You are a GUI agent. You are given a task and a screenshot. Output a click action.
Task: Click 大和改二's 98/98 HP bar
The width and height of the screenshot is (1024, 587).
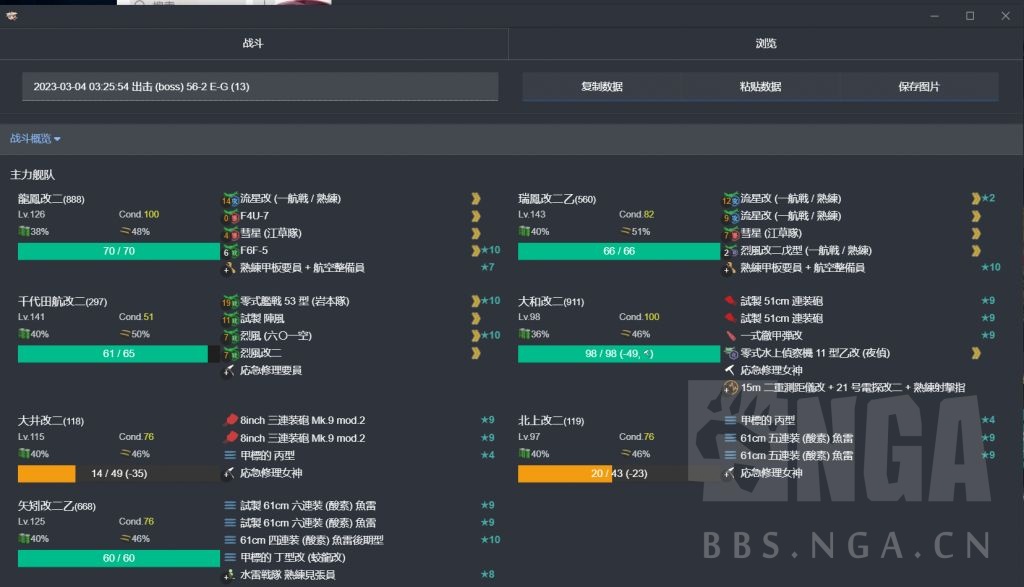(617, 353)
